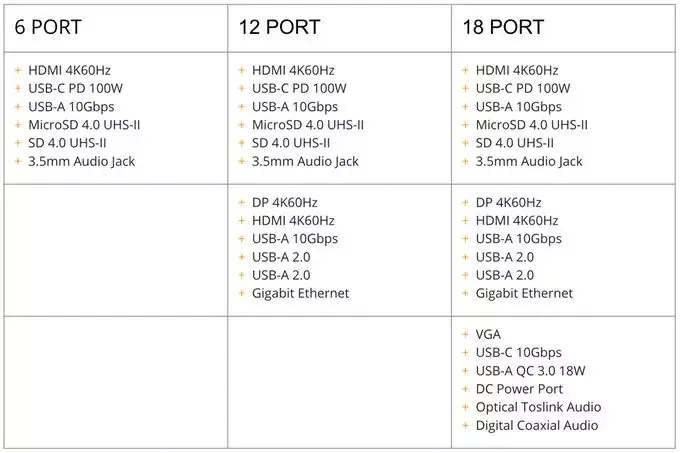Click plus bullet by DP 4K60Hz in 18 PORT column
680x453 pixels.
[466, 203]
